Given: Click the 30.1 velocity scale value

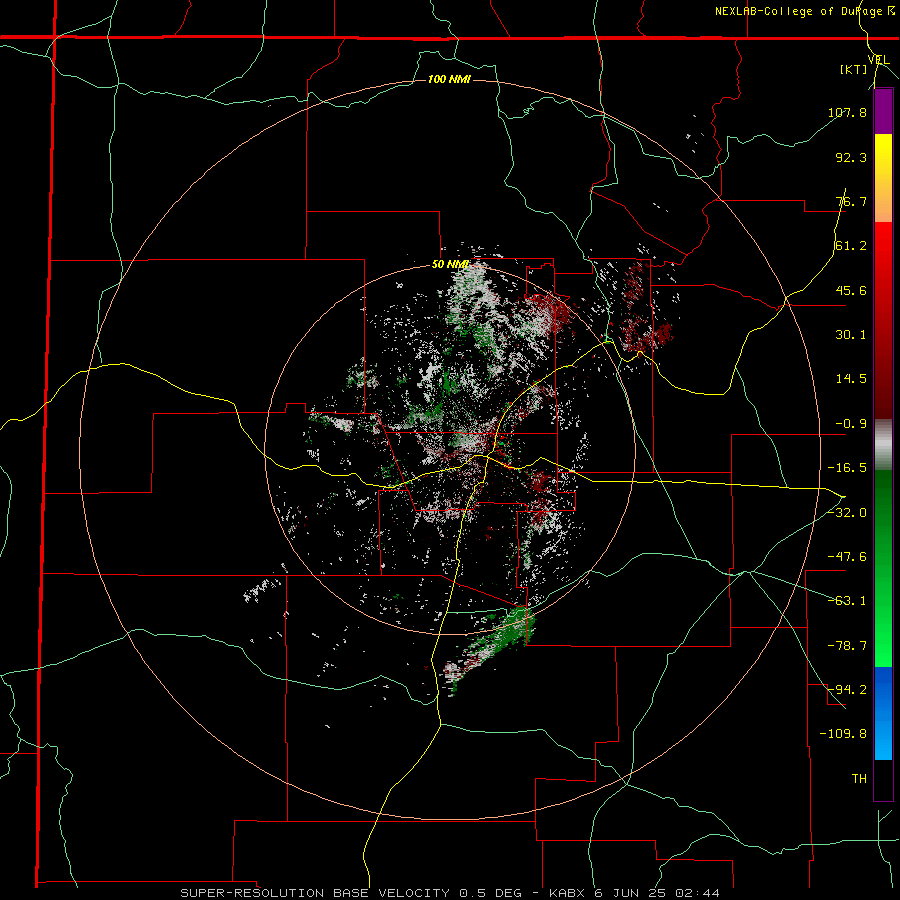Looking at the screenshot, I should click(x=851, y=335).
